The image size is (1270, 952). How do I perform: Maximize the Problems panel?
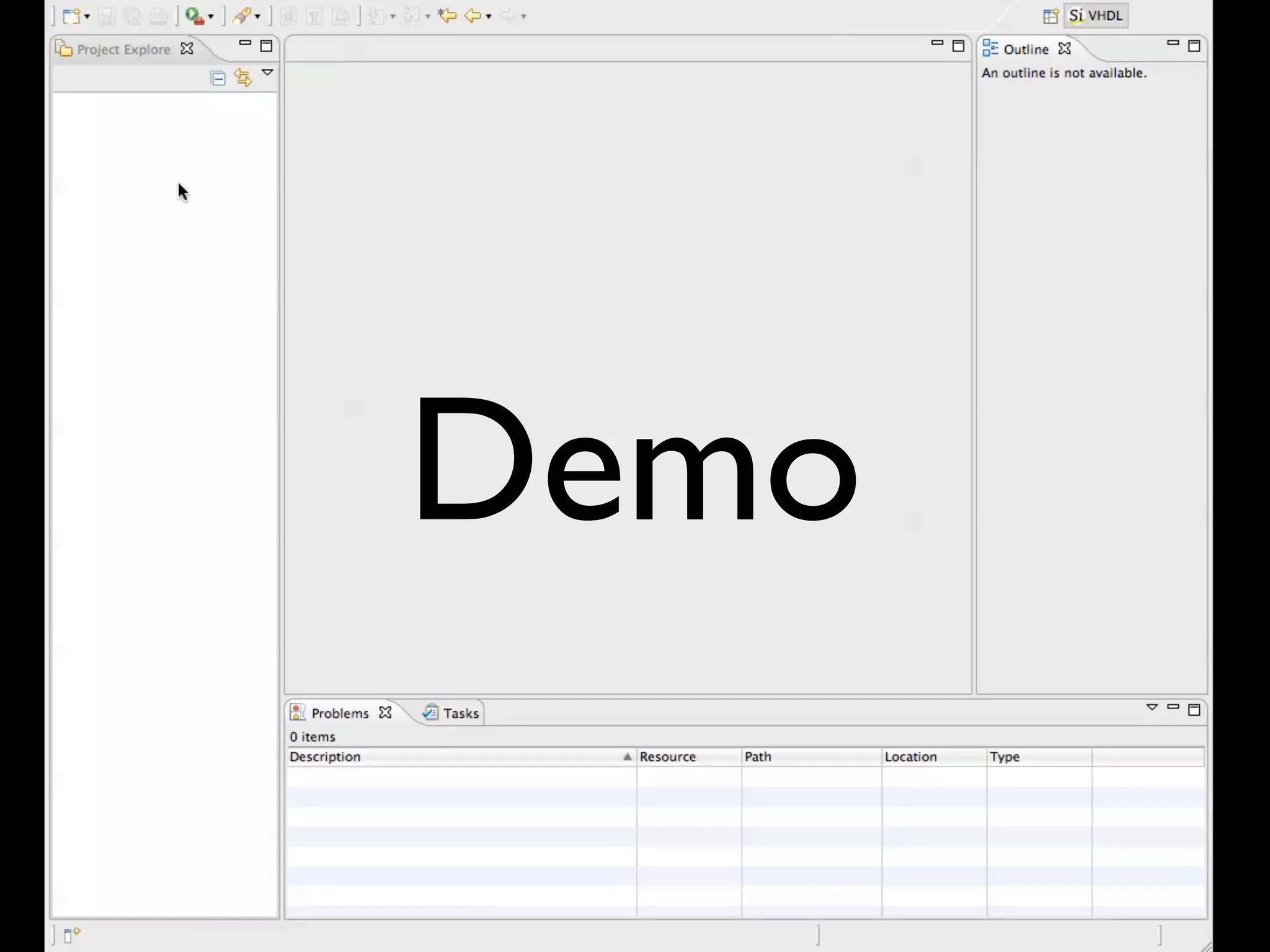(1194, 710)
